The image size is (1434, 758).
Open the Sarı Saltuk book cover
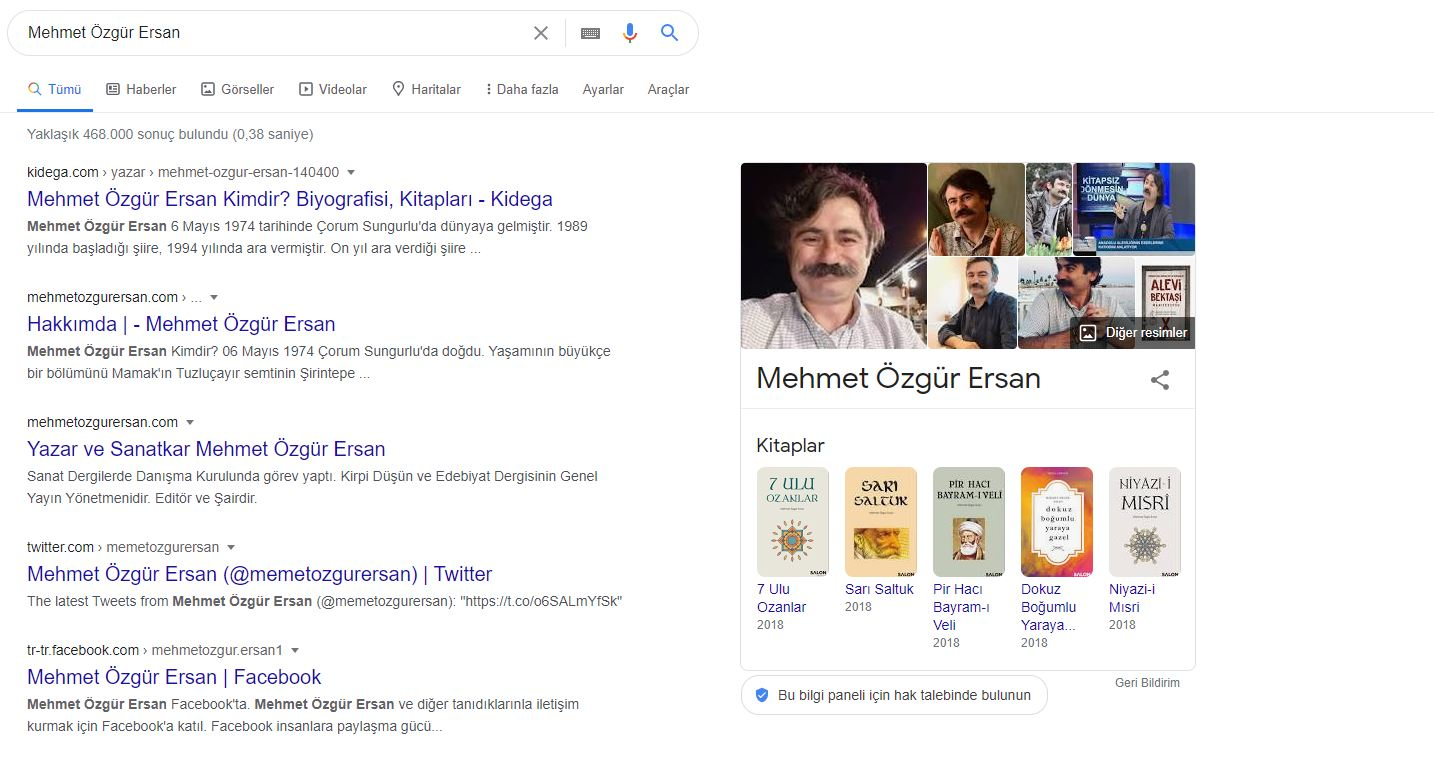881,522
